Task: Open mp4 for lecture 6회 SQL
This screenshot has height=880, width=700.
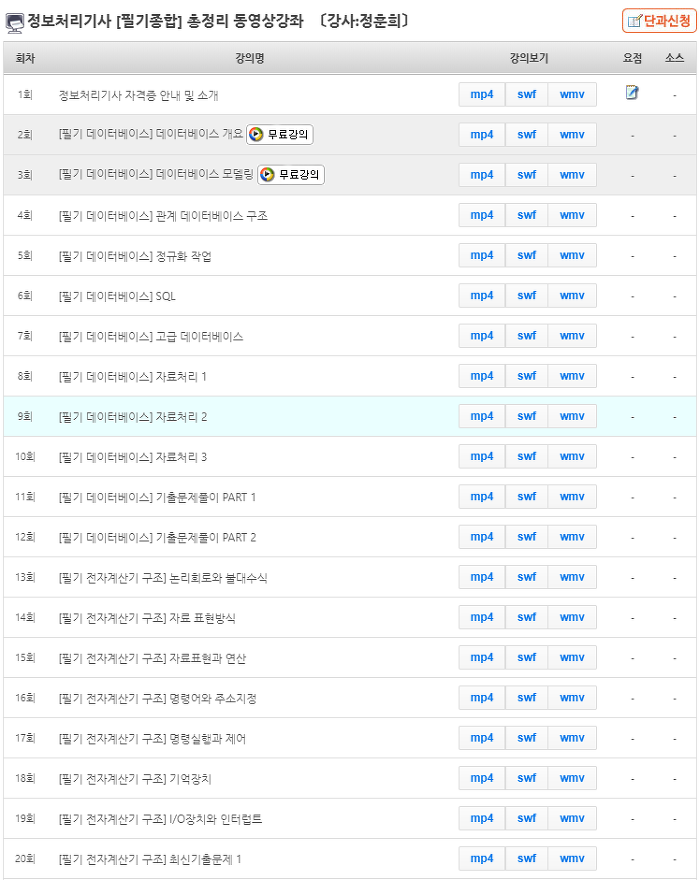Action: pyautogui.click(x=482, y=296)
